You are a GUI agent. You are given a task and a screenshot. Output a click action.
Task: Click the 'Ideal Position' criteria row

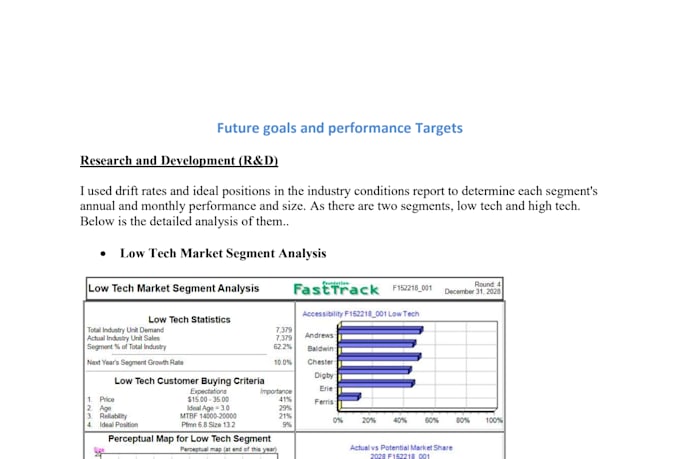point(190,425)
